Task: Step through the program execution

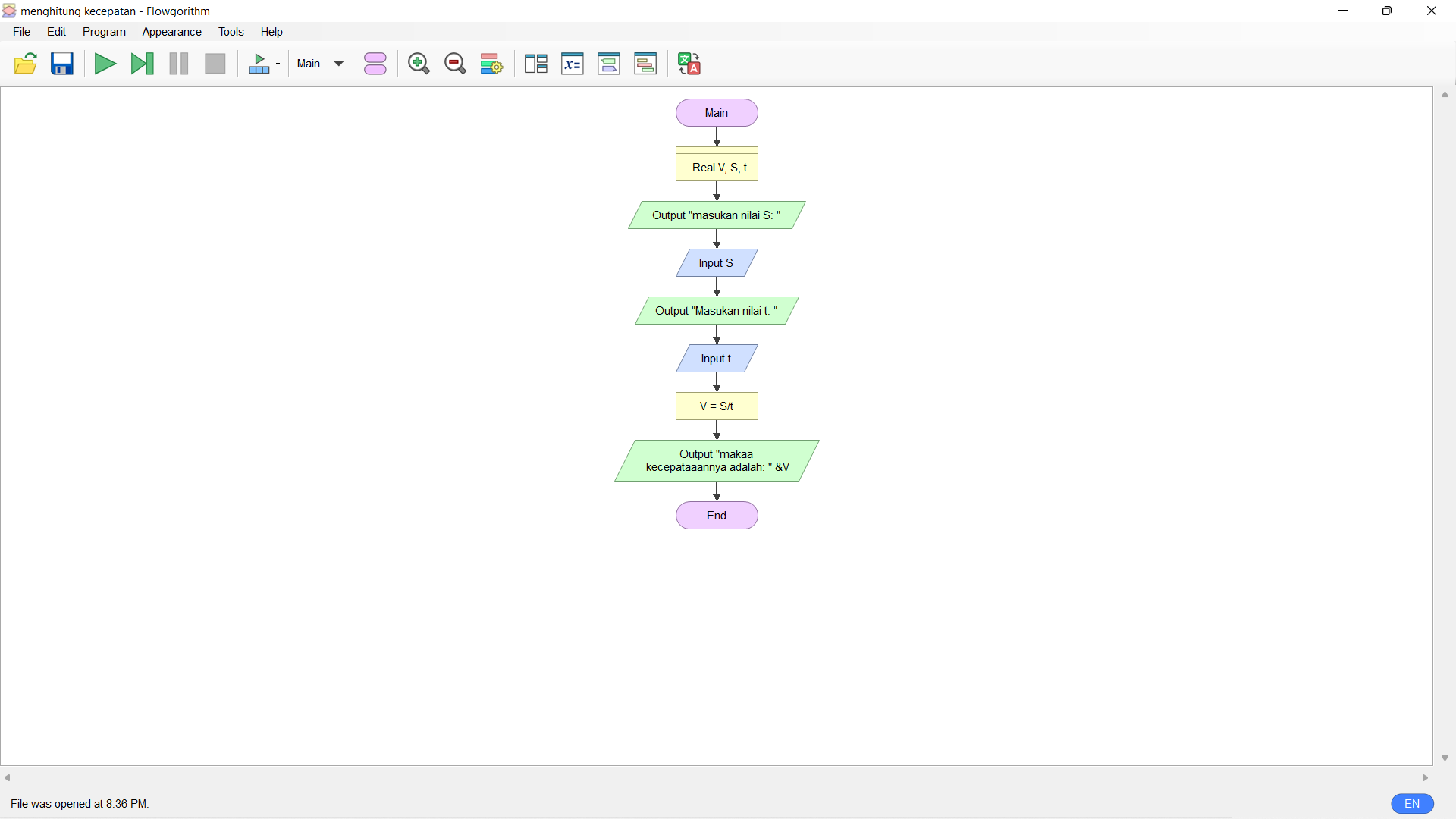Action: [142, 64]
